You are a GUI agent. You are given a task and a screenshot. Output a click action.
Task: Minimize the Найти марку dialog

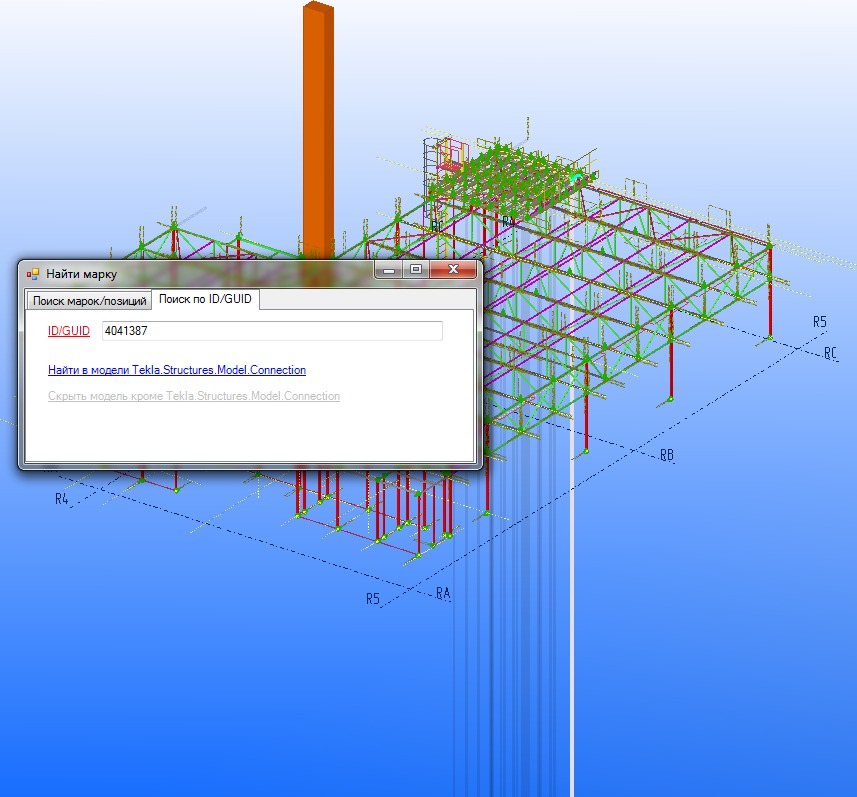[388, 270]
